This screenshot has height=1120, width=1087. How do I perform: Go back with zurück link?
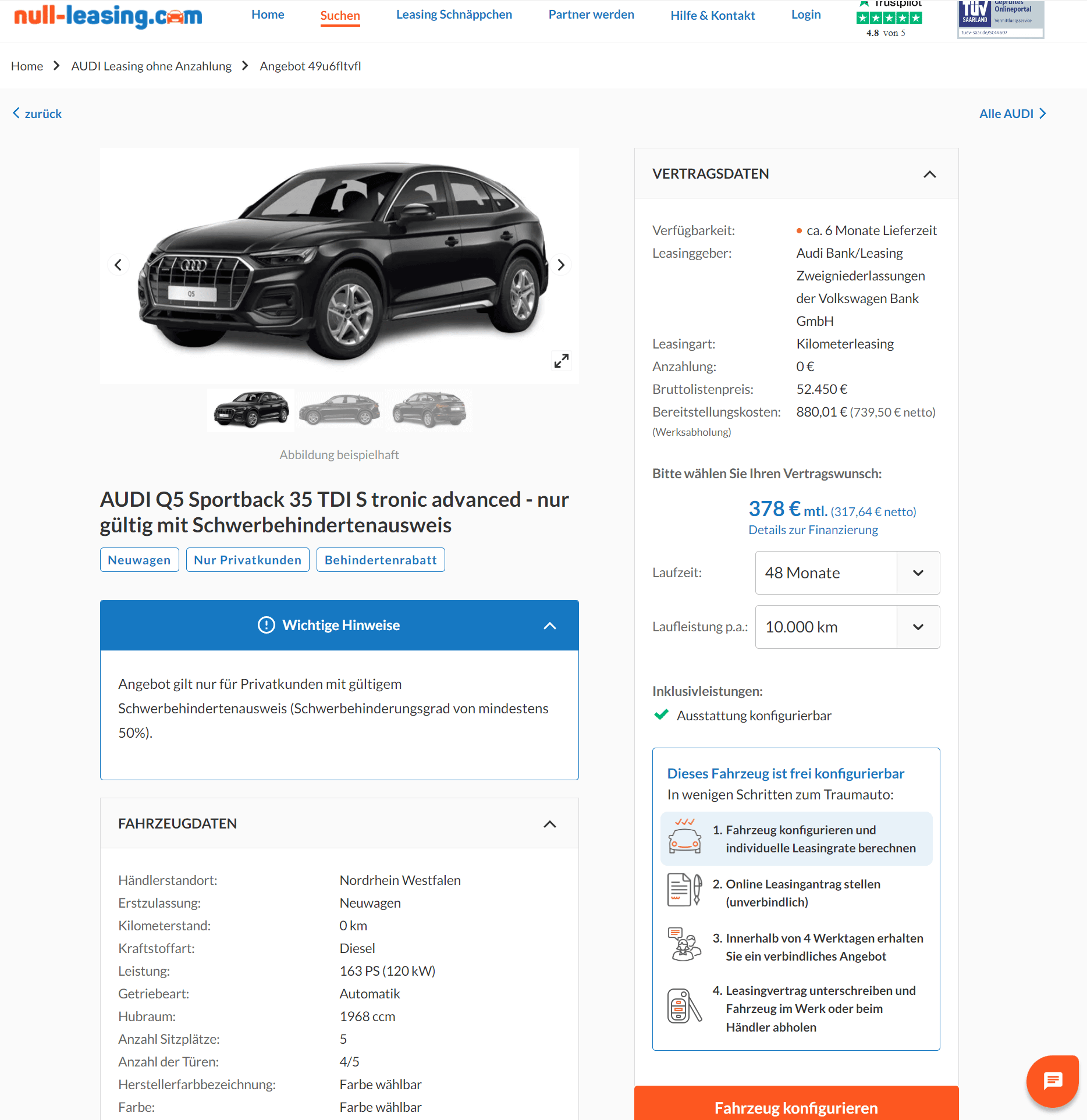[x=37, y=113]
